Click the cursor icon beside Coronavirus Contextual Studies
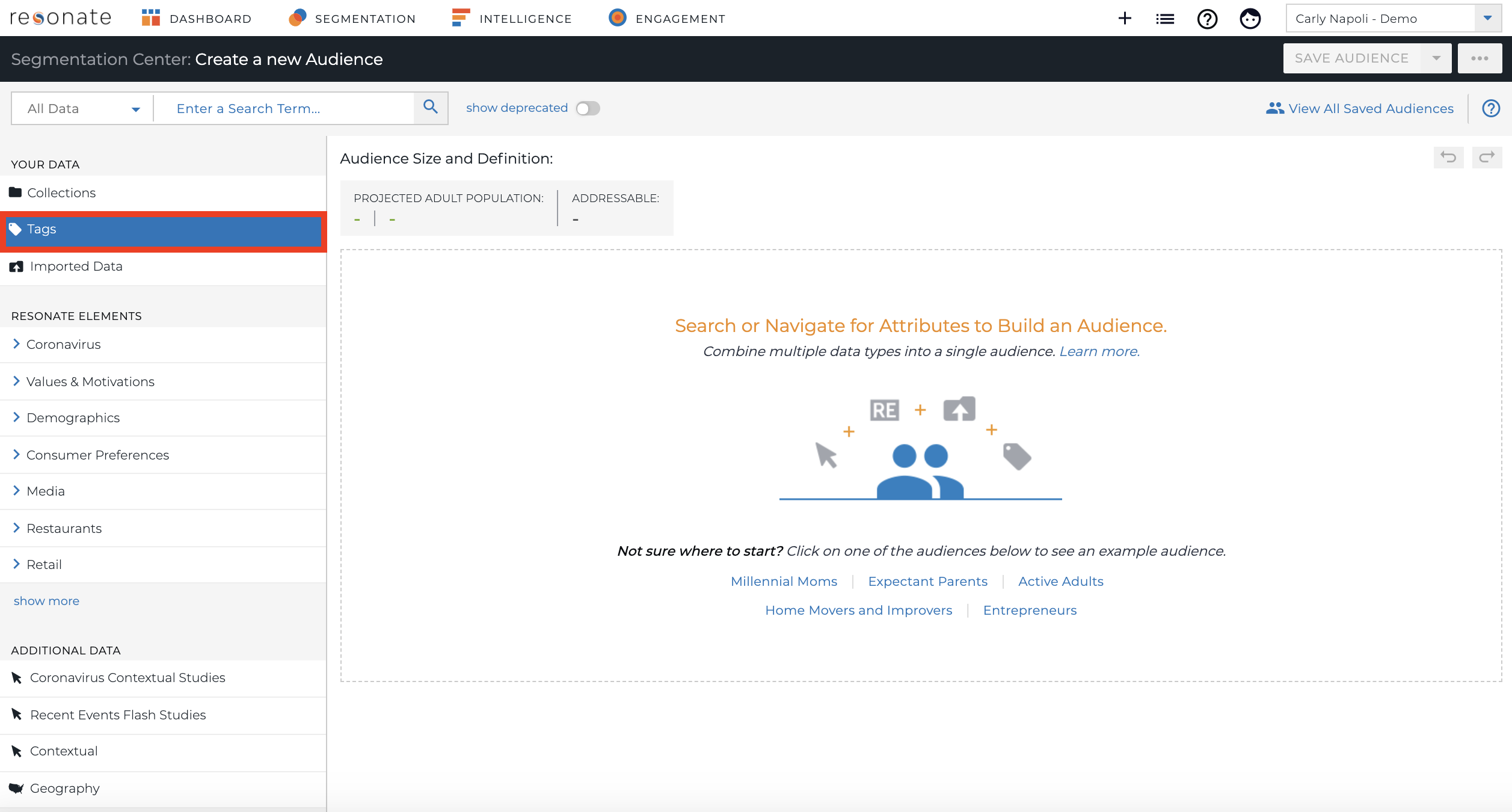This screenshot has width=1512, height=812. (17, 678)
